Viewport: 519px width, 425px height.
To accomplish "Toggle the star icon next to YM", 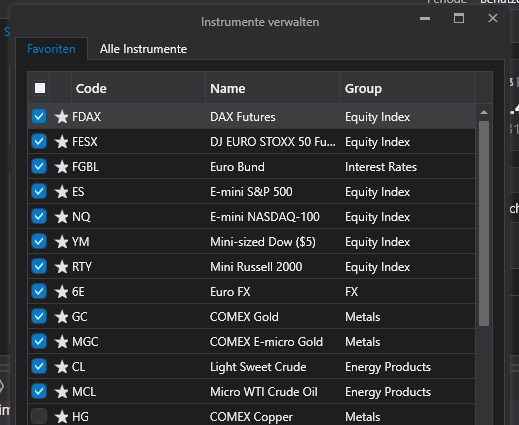I will click(x=62, y=242).
